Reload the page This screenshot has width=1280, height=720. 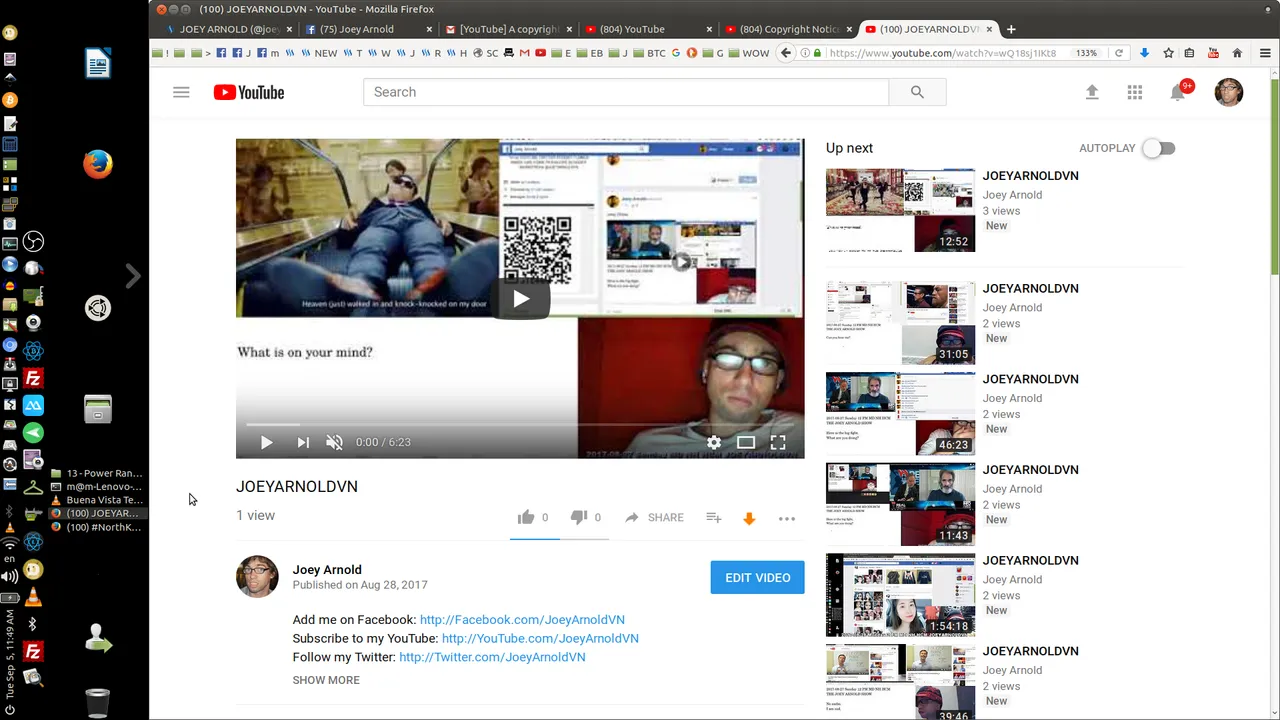coord(1119,53)
